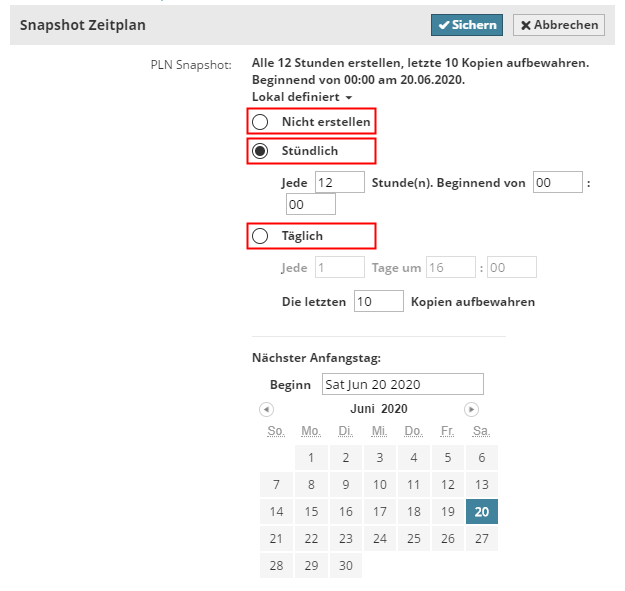
Task: Click June 10 in the calendar
Action: [379, 485]
